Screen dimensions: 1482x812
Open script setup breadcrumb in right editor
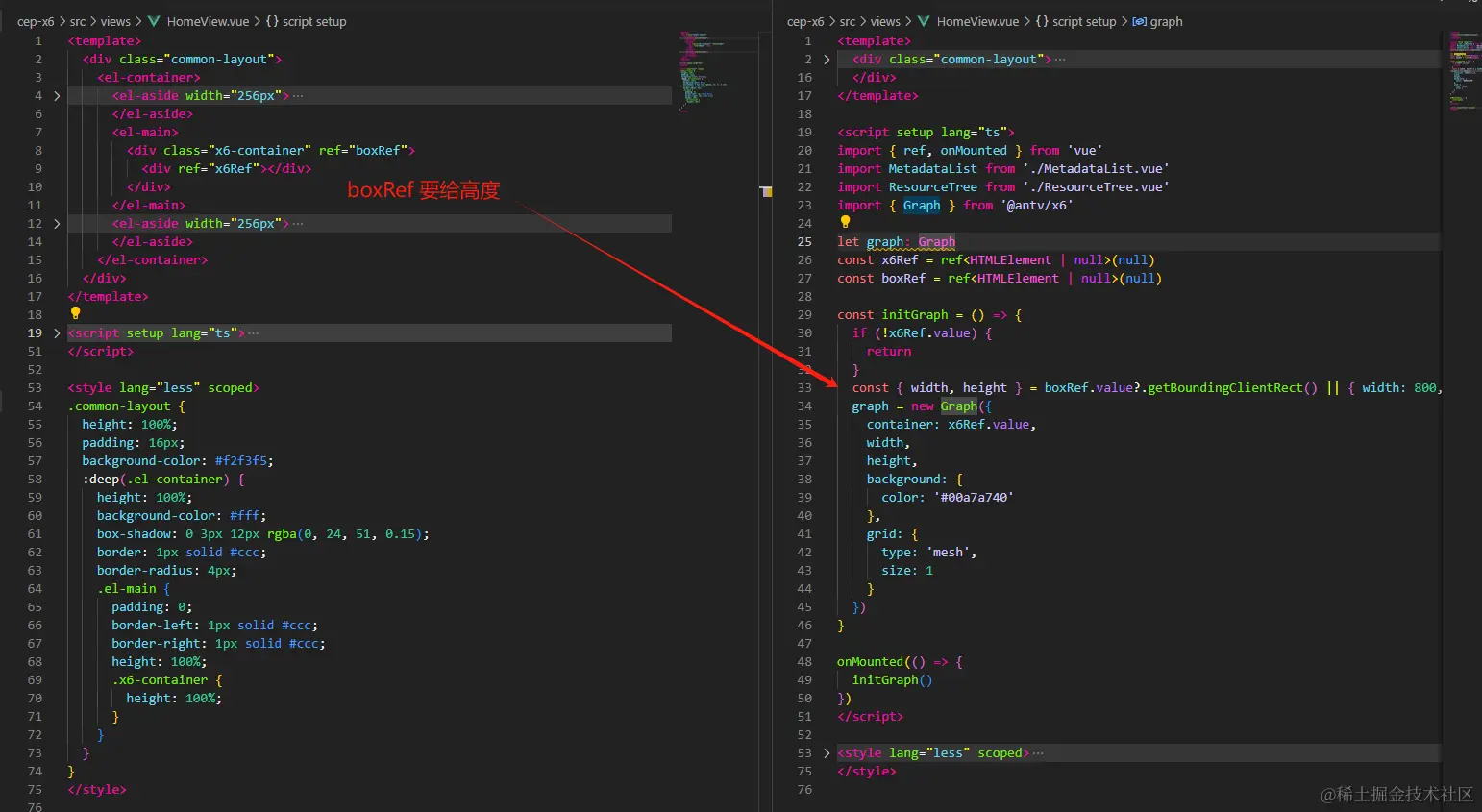[x=1084, y=21]
